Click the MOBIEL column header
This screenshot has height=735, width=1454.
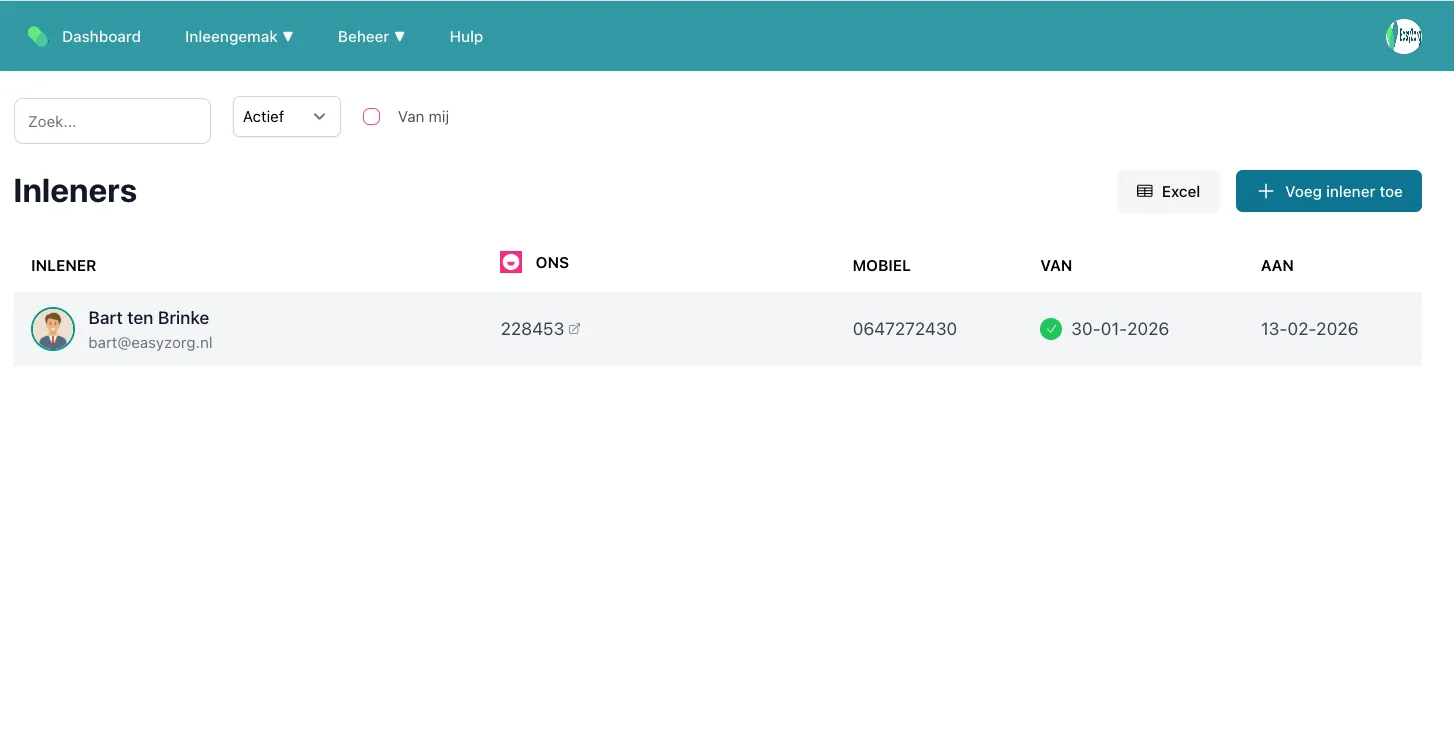882,266
